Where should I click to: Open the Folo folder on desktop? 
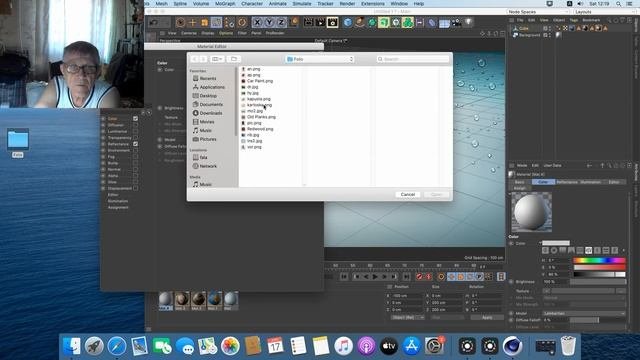coord(18,141)
